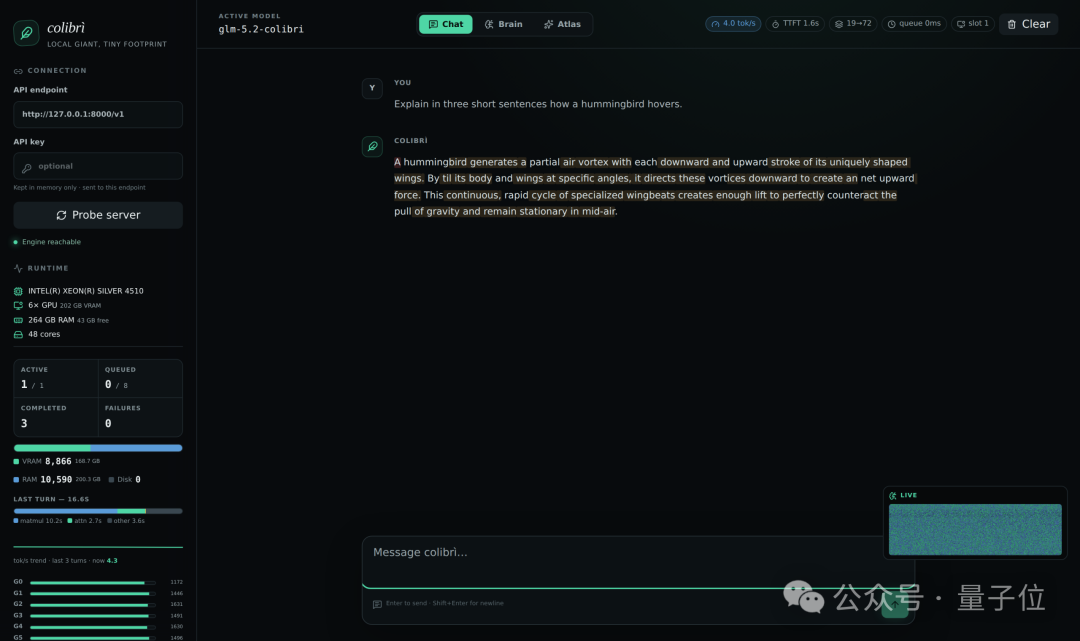Open the LIVE visualization thumbnail

pyautogui.click(x=975, y=529)
